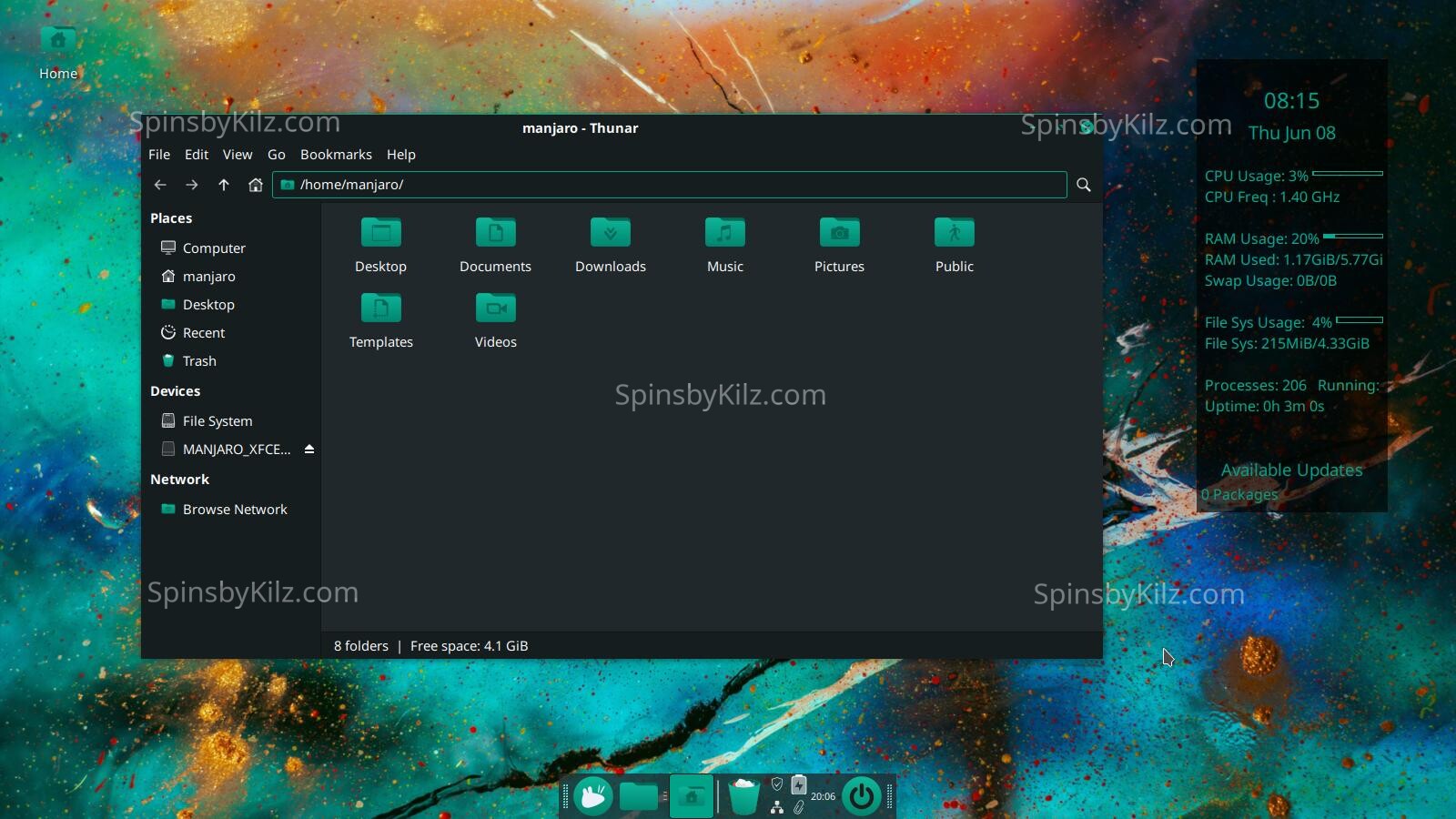
Task: Open the View menu
Action: coord(238,155)
